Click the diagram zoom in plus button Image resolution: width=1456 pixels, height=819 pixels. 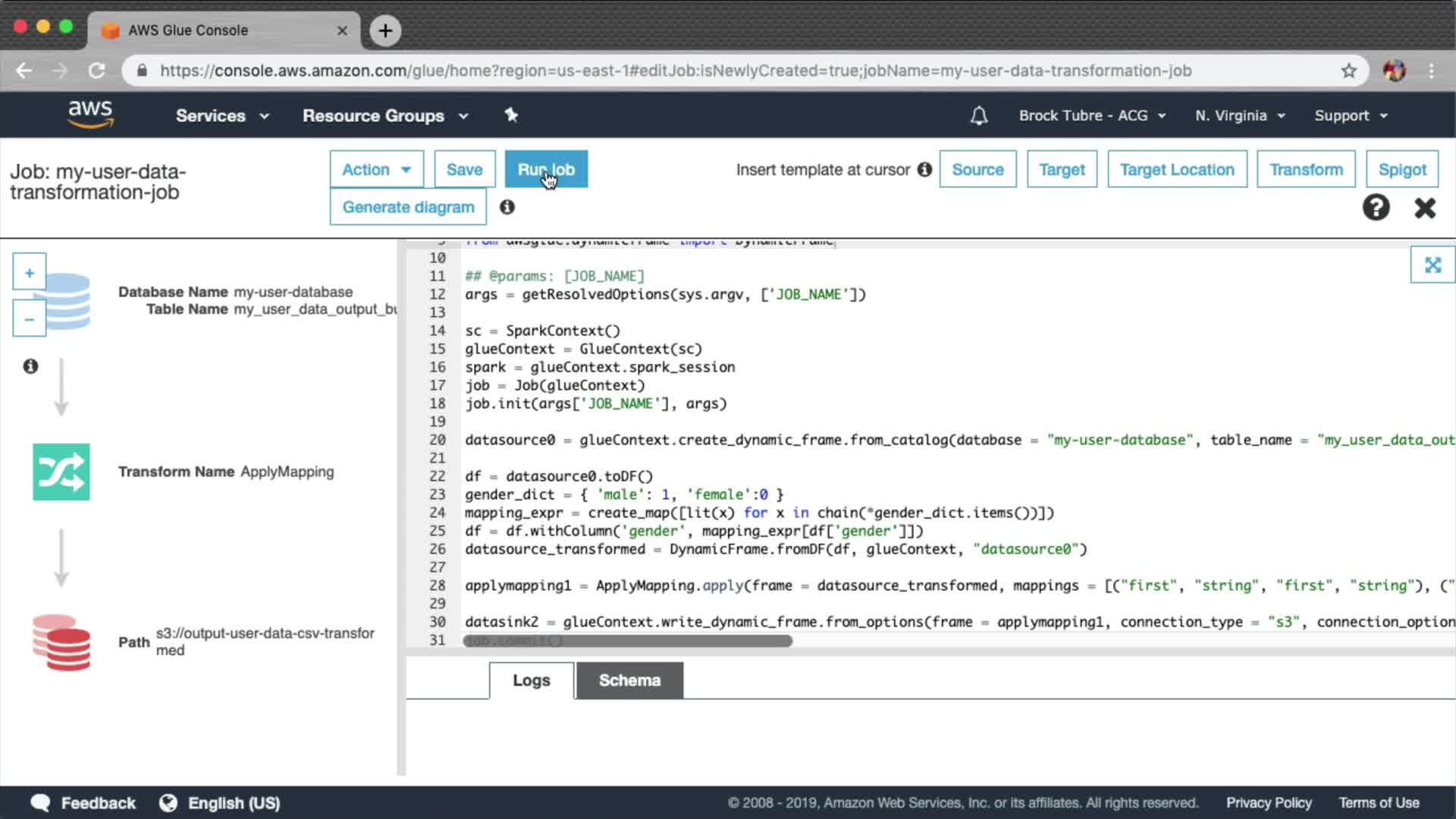[29, 273]
